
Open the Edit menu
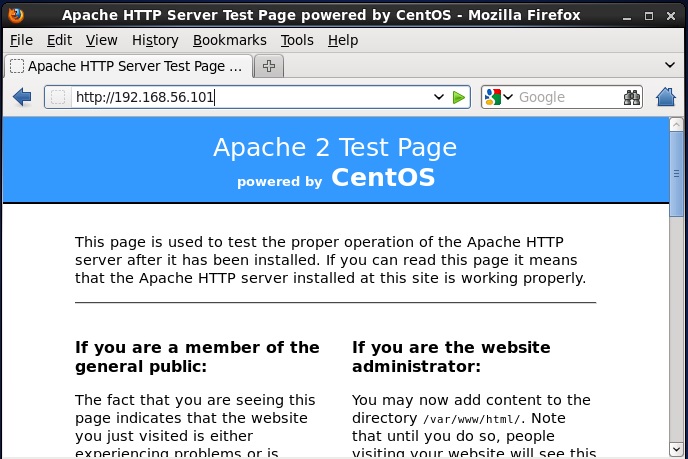pyautogui.click(x=59, y=40)
